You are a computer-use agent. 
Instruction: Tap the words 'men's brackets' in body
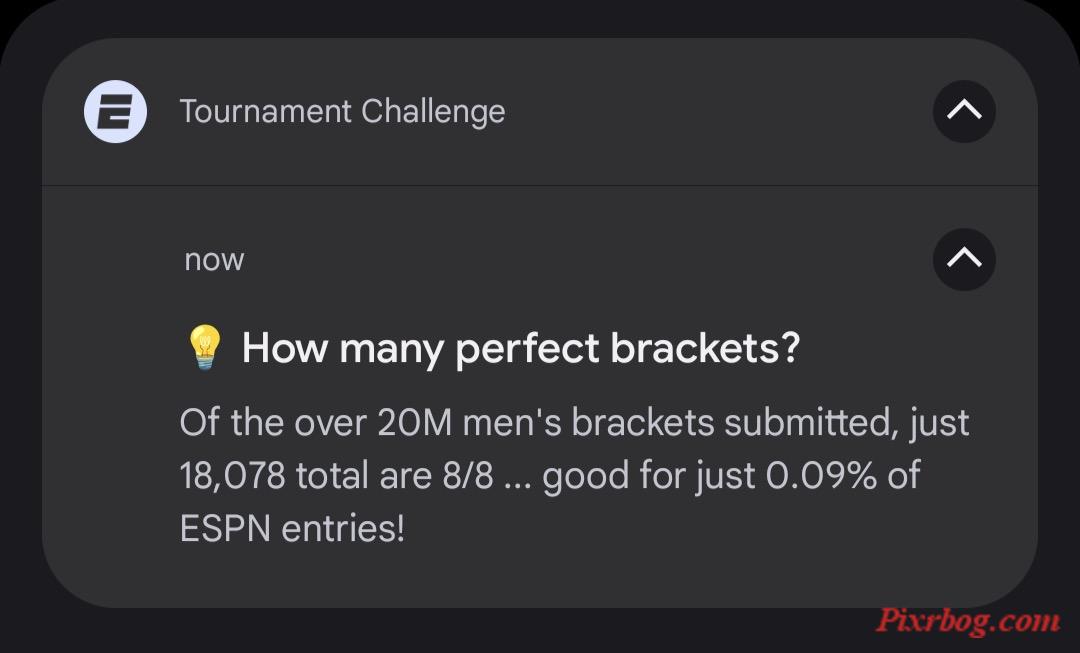588,423
